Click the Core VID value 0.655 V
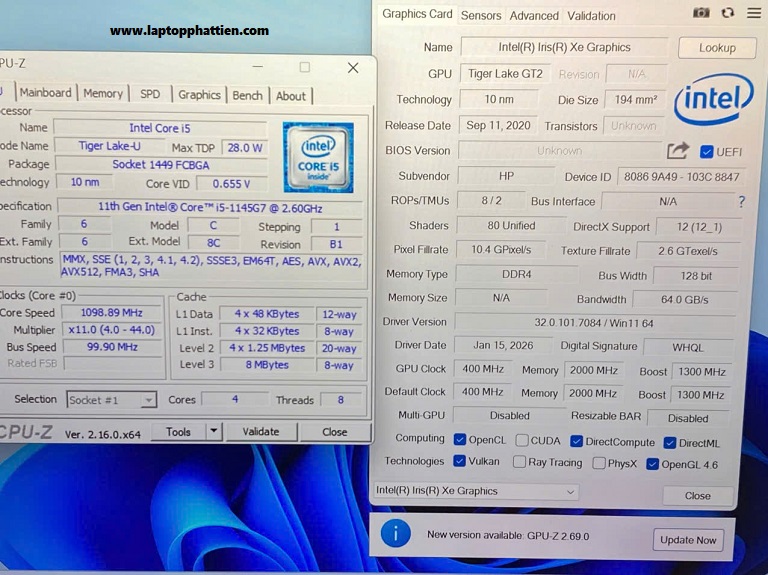This screenshot has height=575, width=768. pos(231,184)
